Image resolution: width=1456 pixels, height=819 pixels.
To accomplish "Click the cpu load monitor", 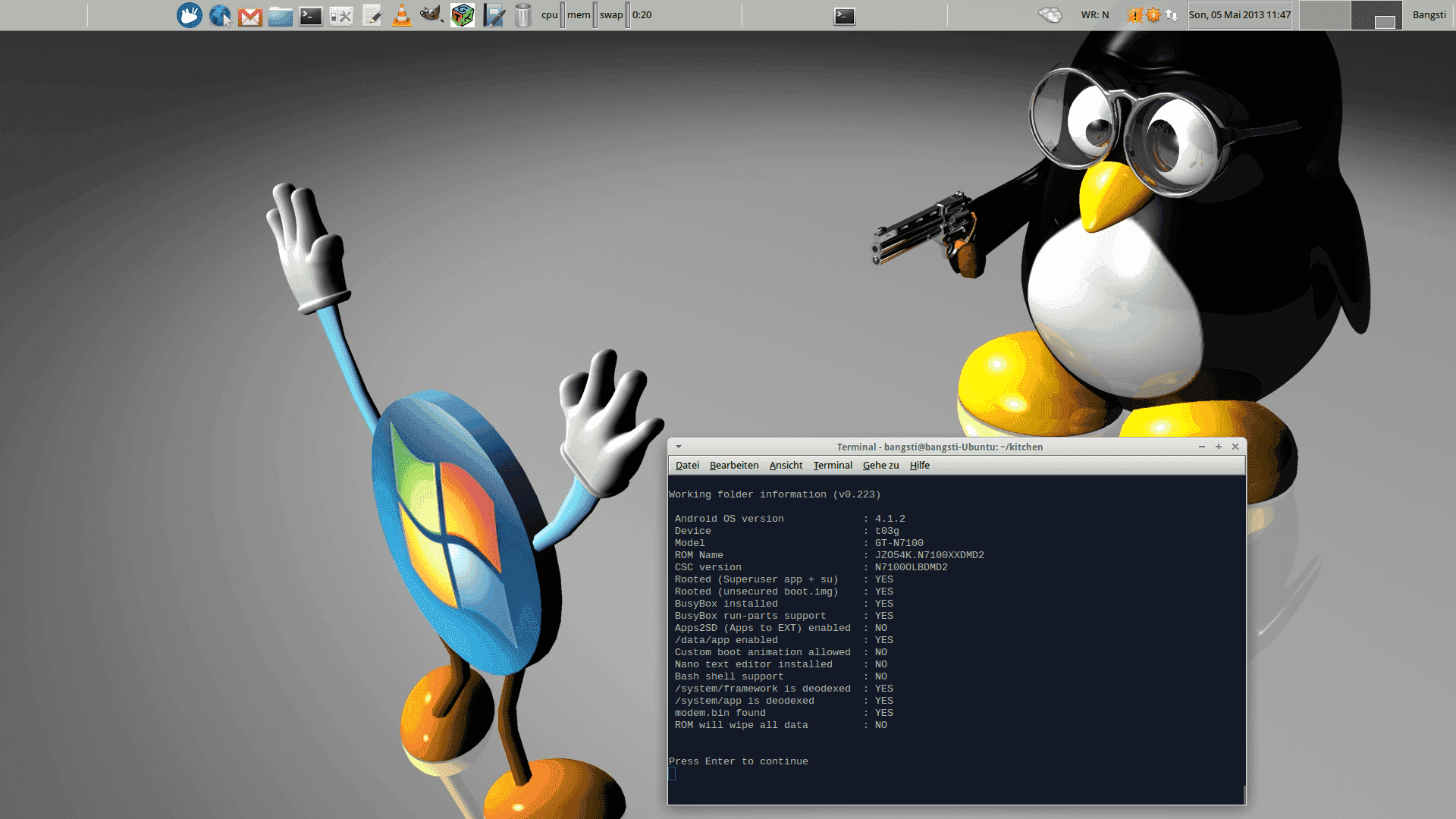I will coord(552,14).
